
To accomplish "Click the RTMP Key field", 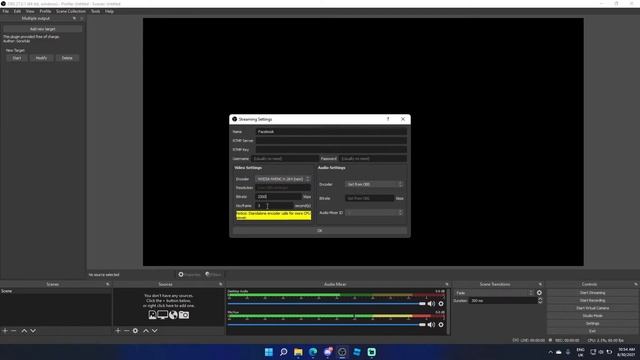I will pos(331,149).
